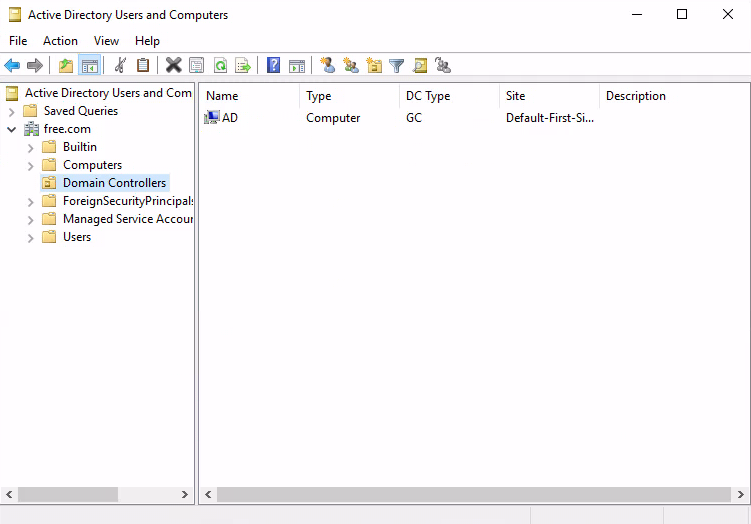
Task: Select the AD computer entry name
Action: pyautogui.click(x=230, y=117)
